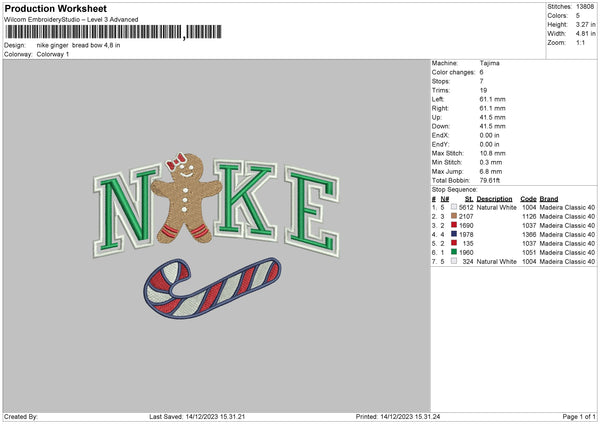Select the green letter K
This screenshot has width=600, height=424.
[x=245, y=200]
